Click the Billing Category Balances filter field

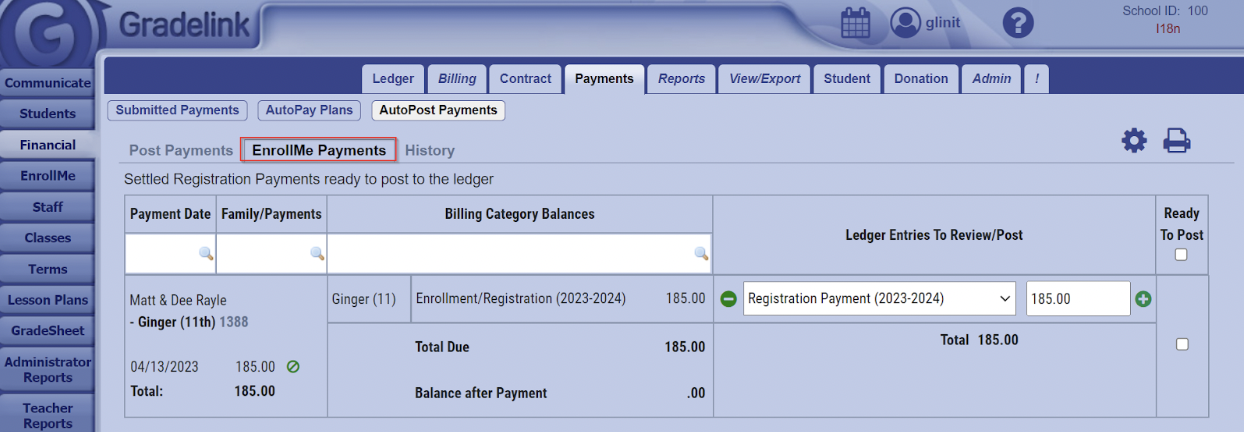(x=518, y=254)
